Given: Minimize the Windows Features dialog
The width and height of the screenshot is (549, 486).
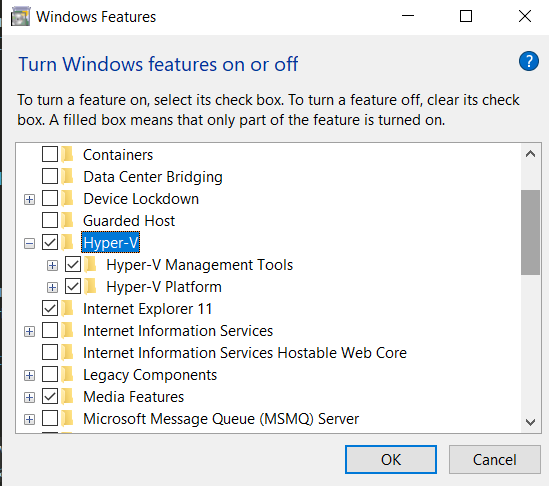Looking at the screenshot, I should pos(408,16).
